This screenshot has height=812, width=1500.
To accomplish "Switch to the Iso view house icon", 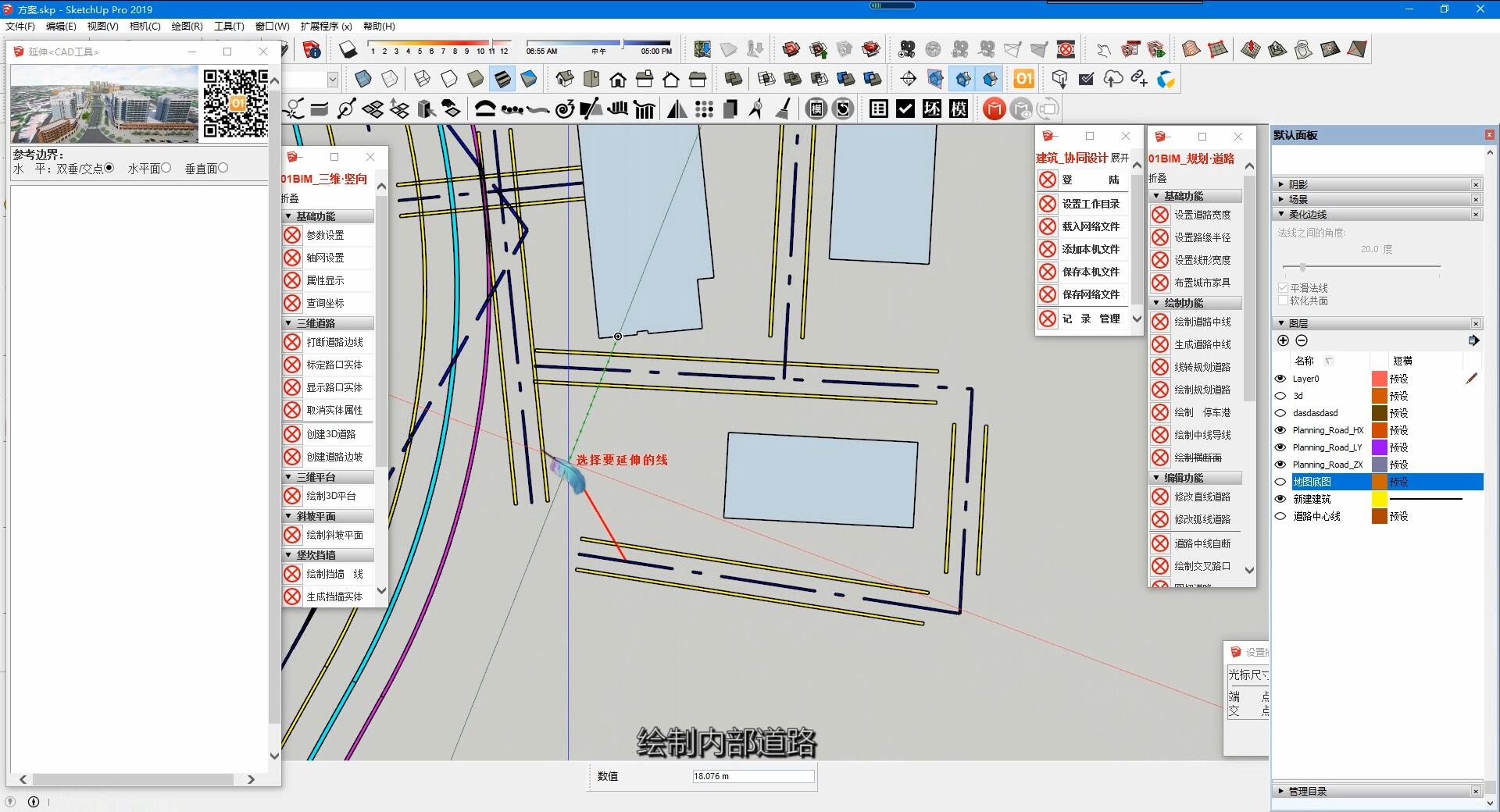I will [565, 79].
